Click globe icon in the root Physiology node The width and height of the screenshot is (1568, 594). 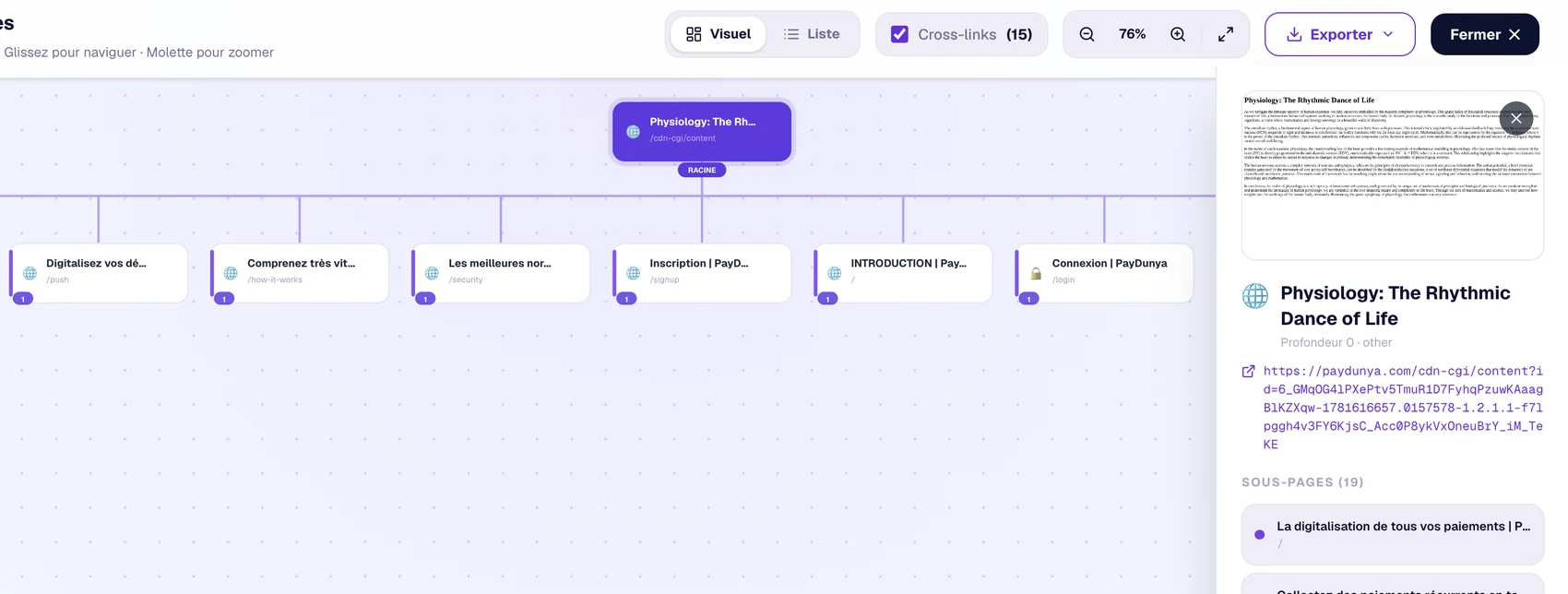pos(633,131)
